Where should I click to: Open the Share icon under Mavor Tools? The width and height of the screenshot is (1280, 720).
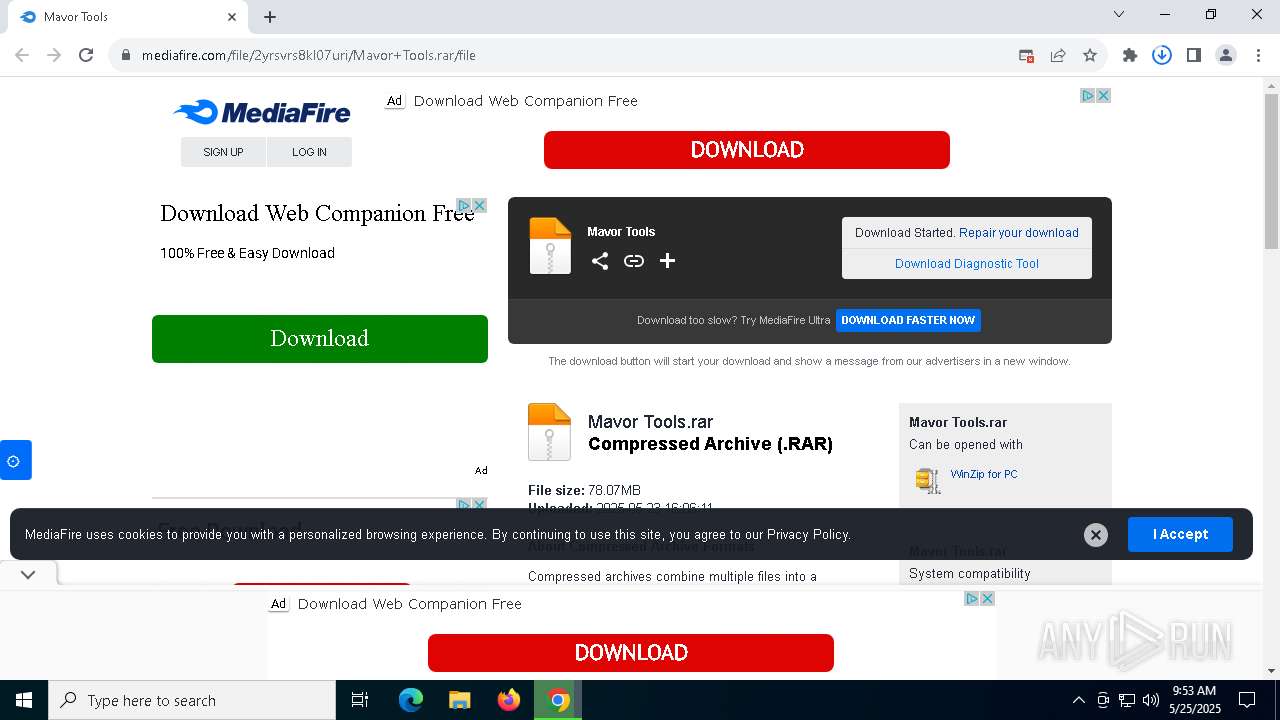pos(600,261)
